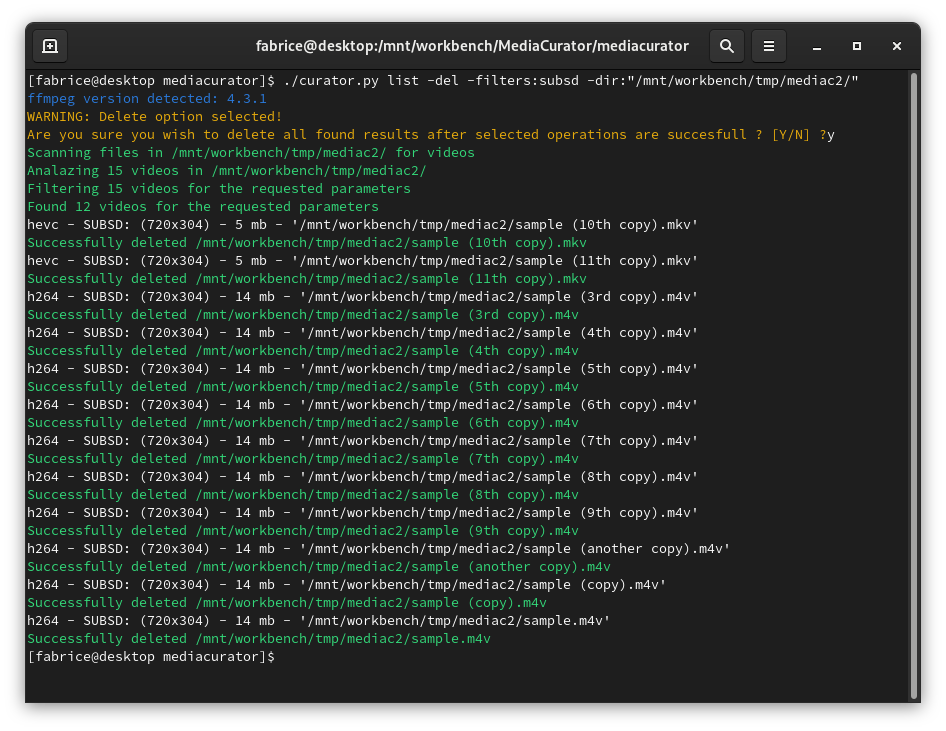The height and width of the screenshot is (731, 946).
Task: Click the ffmpeg version detected line
Action: [x=147, y=99]
